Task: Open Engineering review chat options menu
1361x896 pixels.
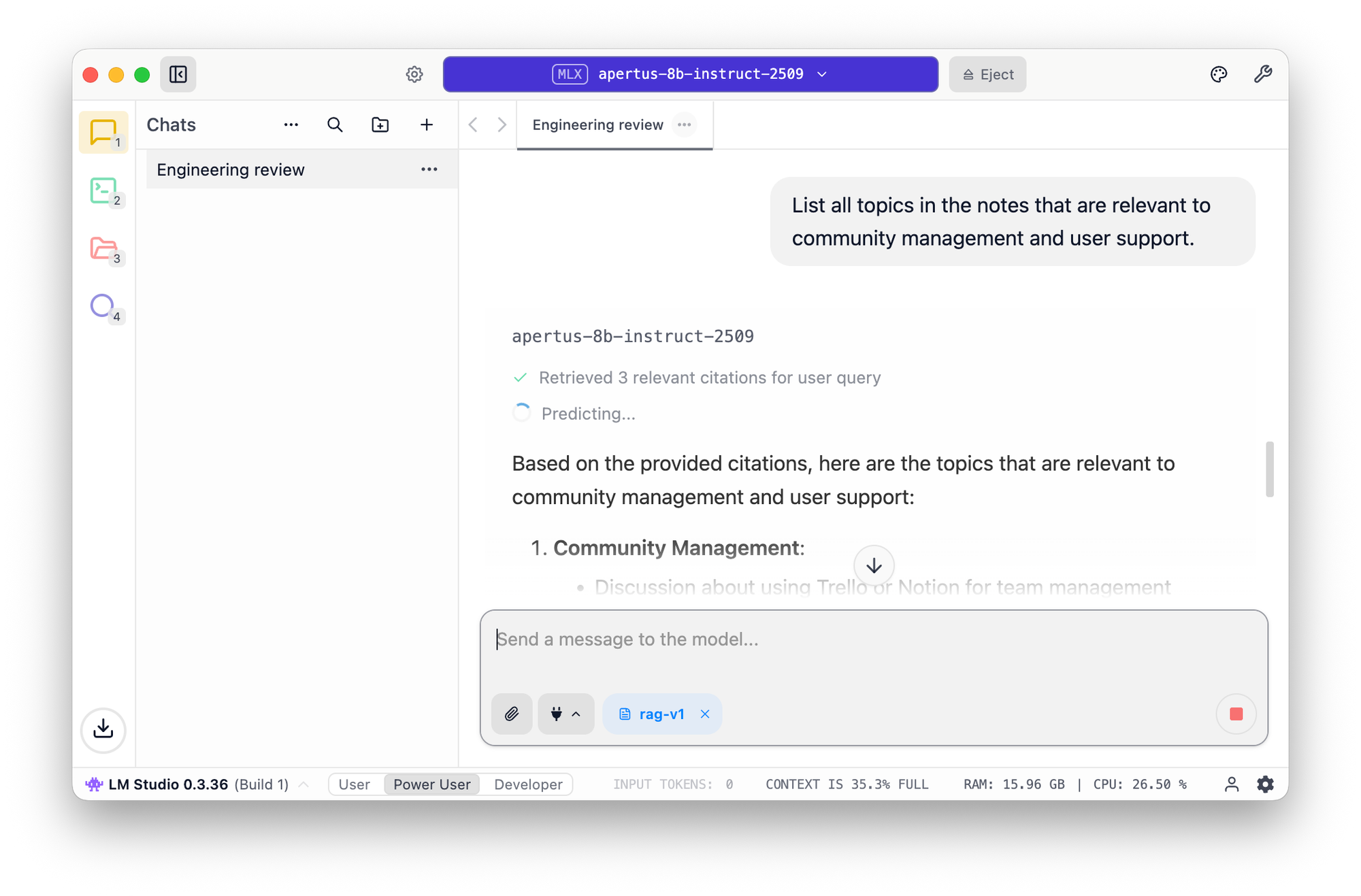Action: [429, 169]
